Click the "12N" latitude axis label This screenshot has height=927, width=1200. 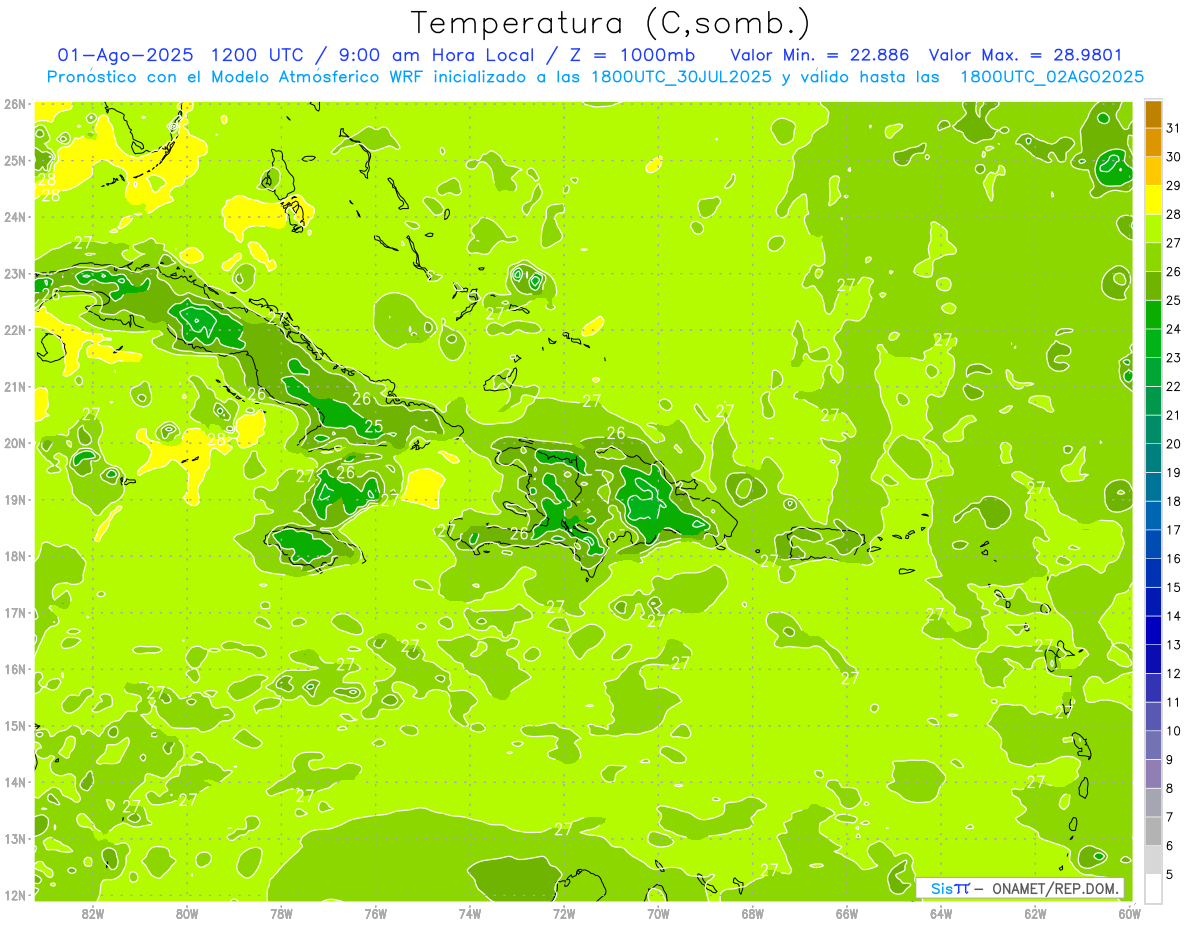click(x=14, y=895)
